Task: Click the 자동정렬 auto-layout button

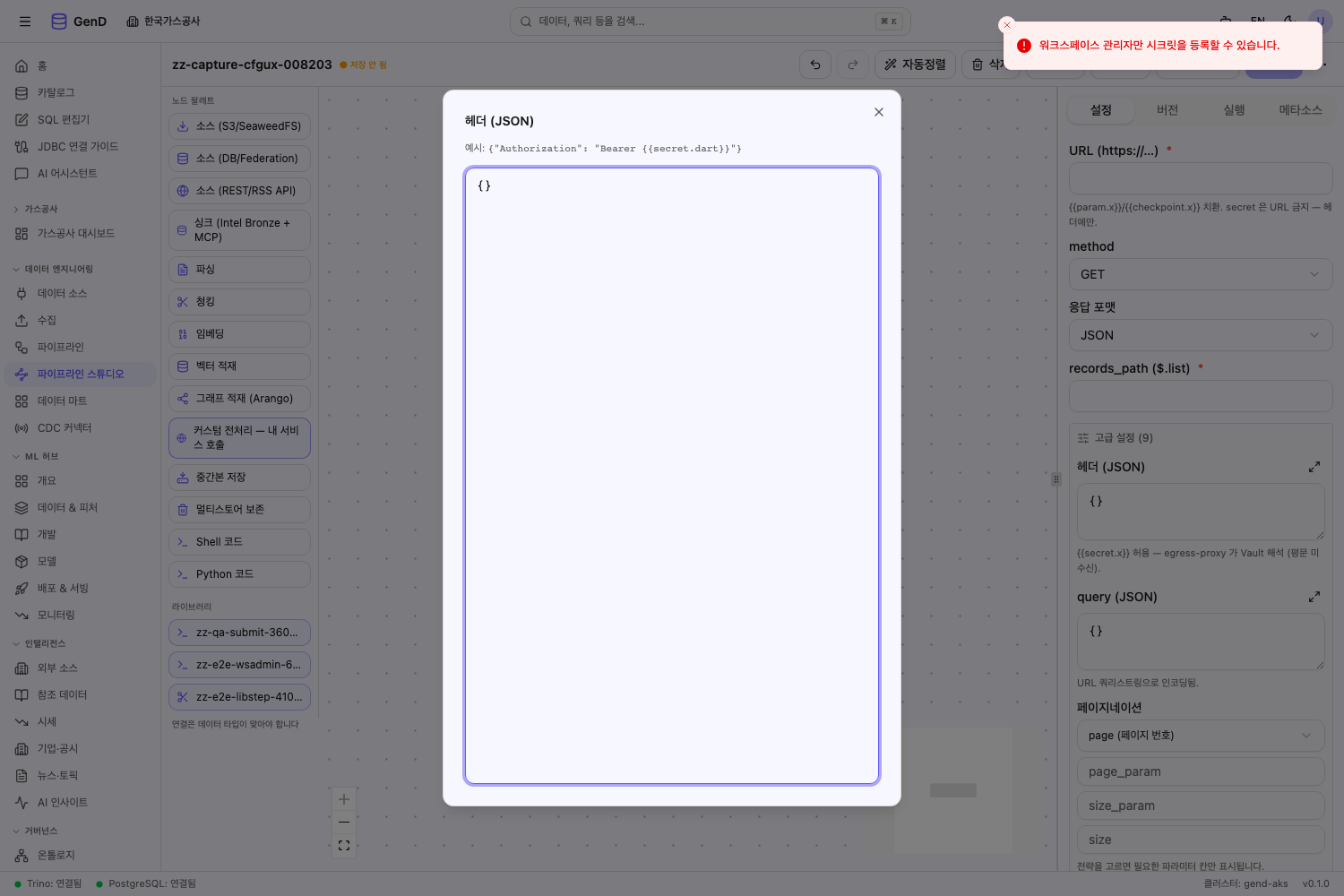Action: pyautogui.click(x=915, y=65)
